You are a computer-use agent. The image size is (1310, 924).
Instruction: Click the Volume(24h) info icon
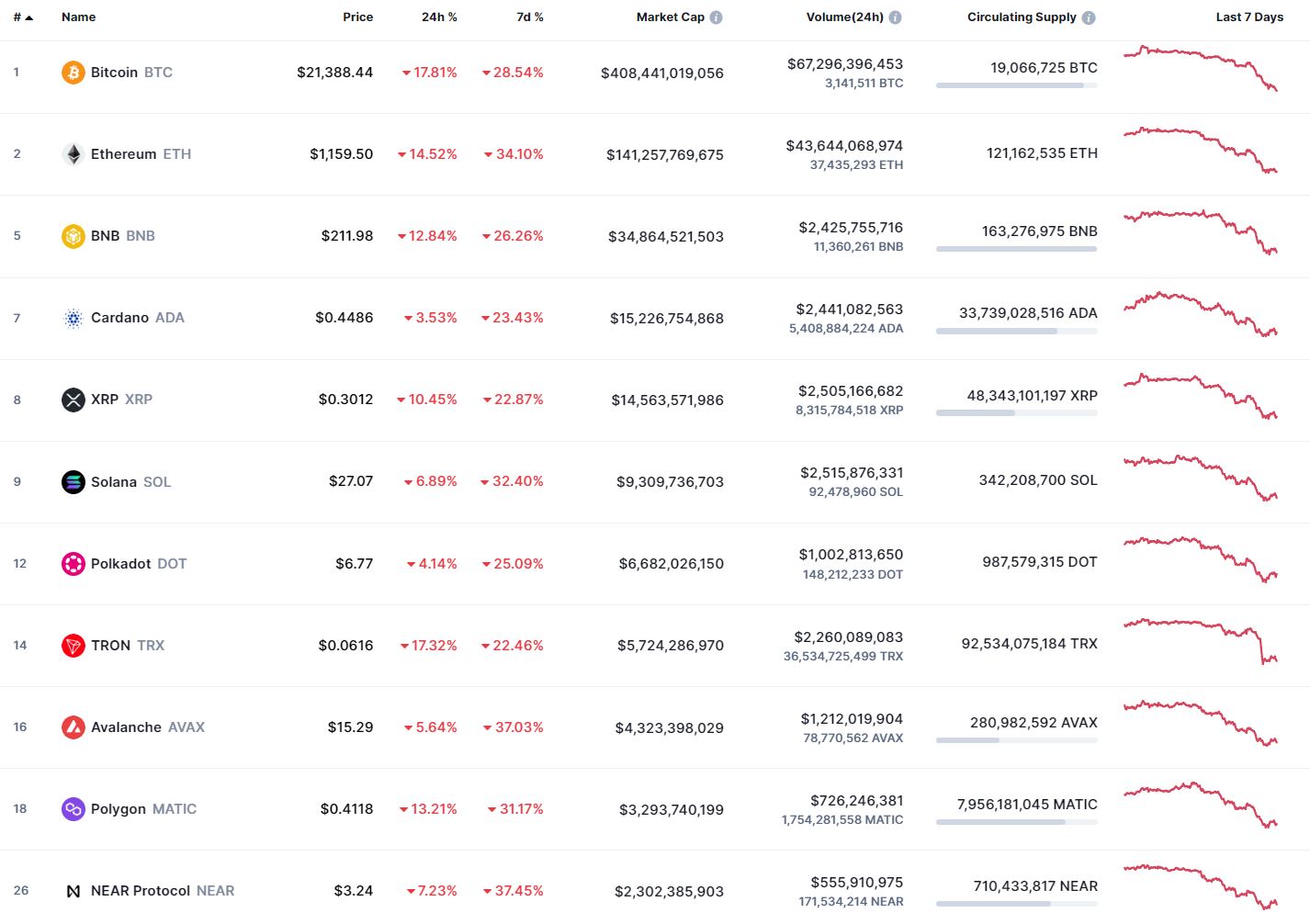pyautogui.click(x=896, y=17)
